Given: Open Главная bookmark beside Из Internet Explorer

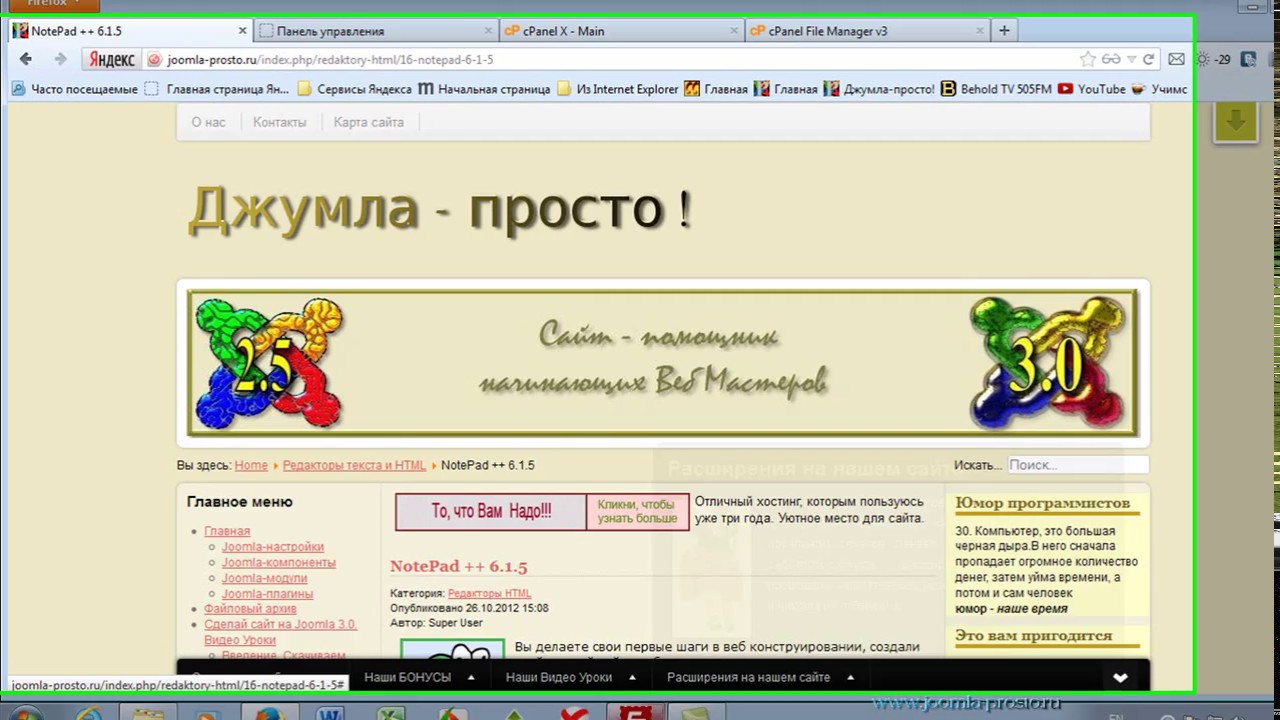Looking at the screenshot, I should coord(716,89).
